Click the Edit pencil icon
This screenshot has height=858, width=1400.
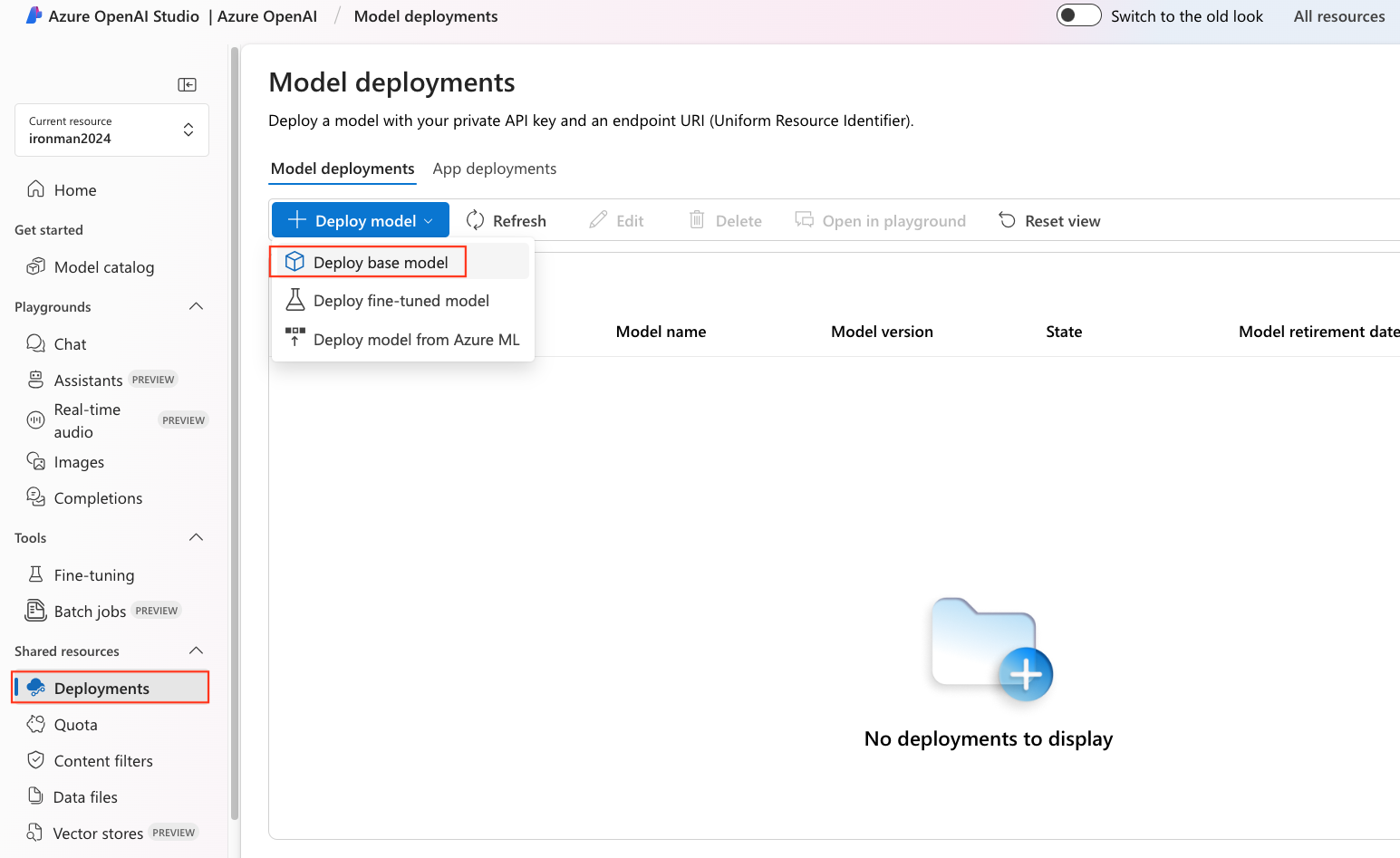coord(598,220)
